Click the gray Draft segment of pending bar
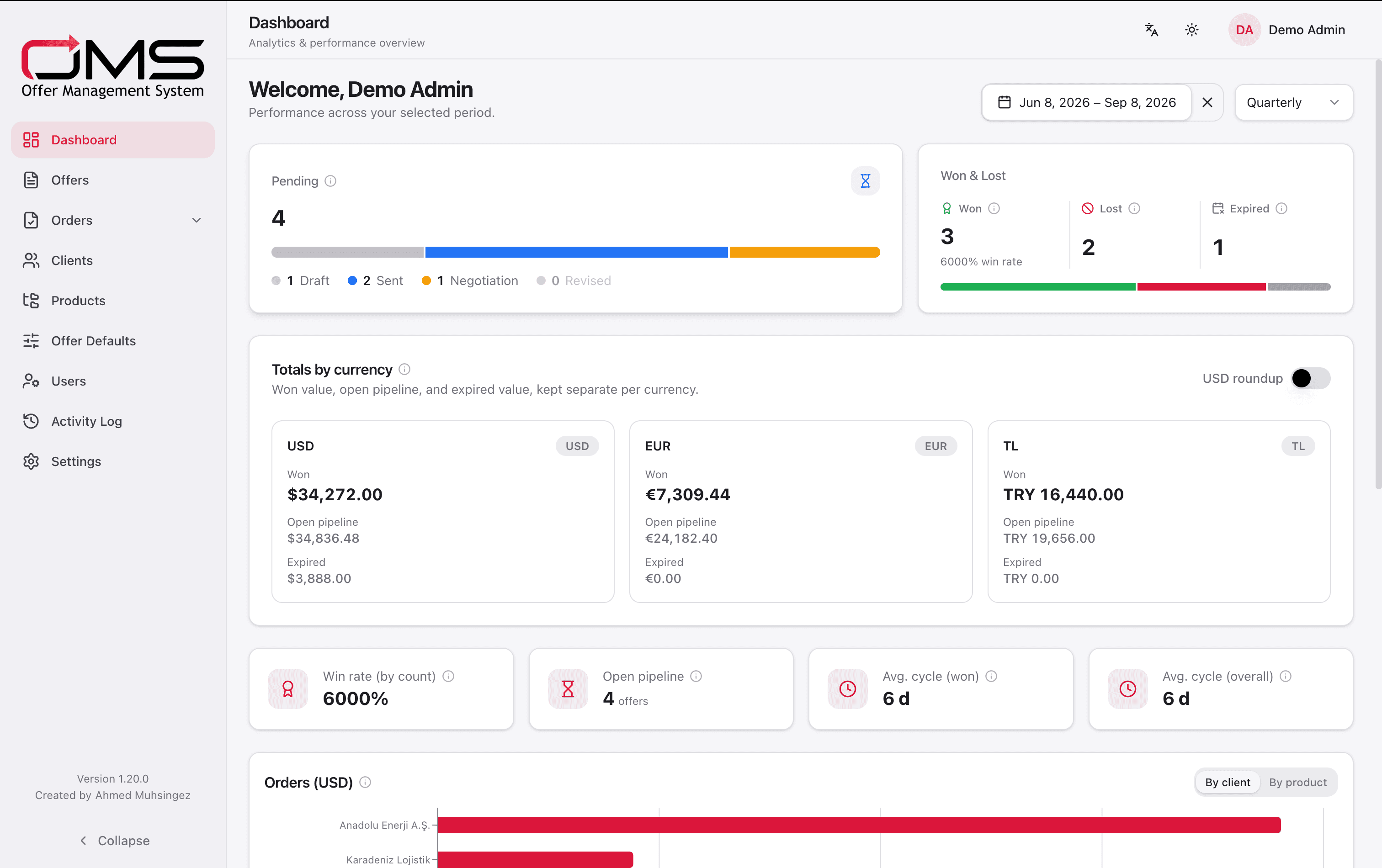The image size is (1382, 868). click(347, 252)
